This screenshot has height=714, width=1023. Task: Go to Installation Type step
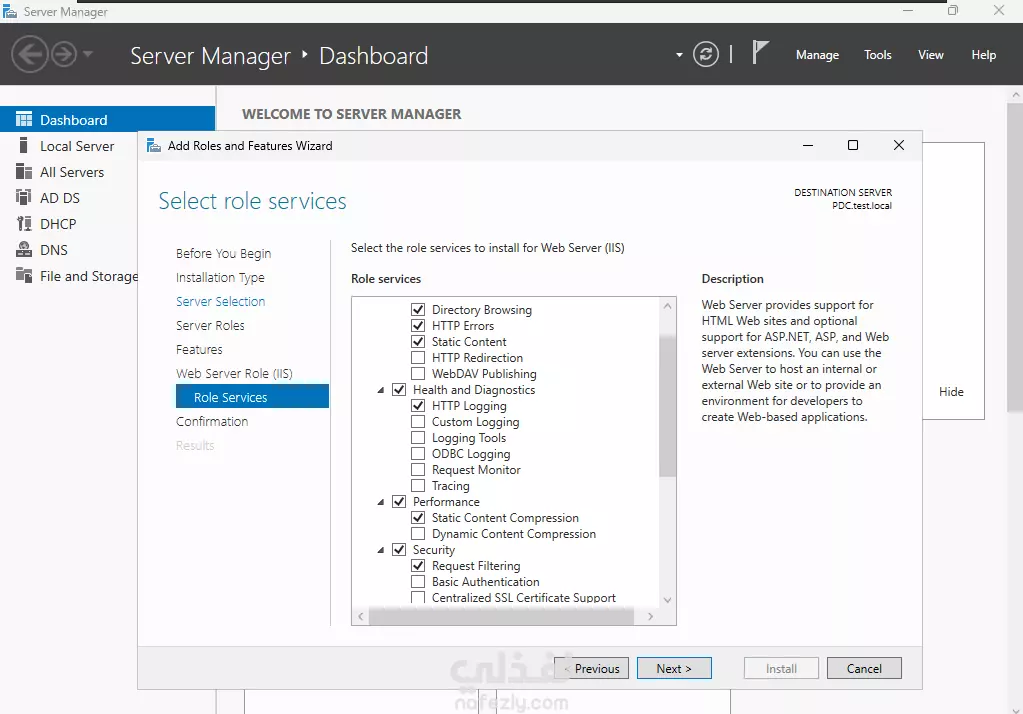(x=220, y=277)
